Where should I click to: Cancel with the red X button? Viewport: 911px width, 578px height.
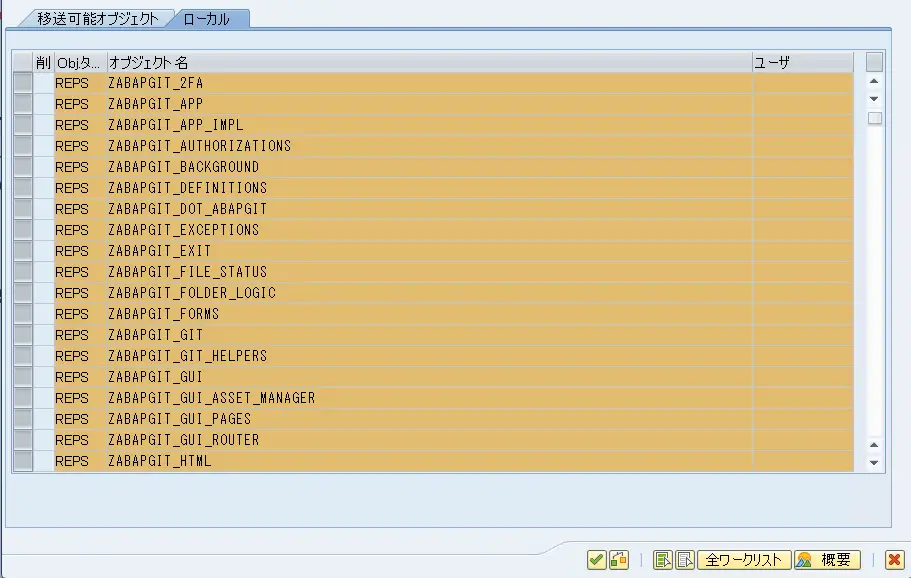coord(895,559)
